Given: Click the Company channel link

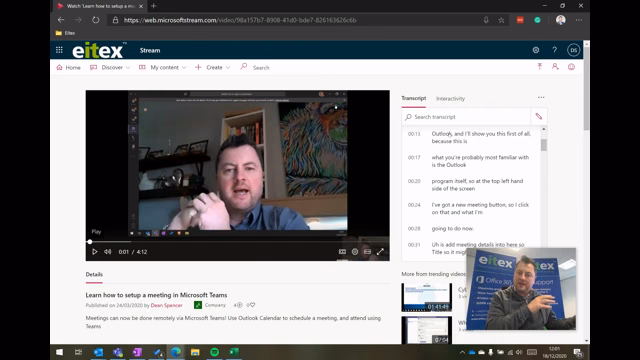Looking at the screenshot, I should click(215, 305).
